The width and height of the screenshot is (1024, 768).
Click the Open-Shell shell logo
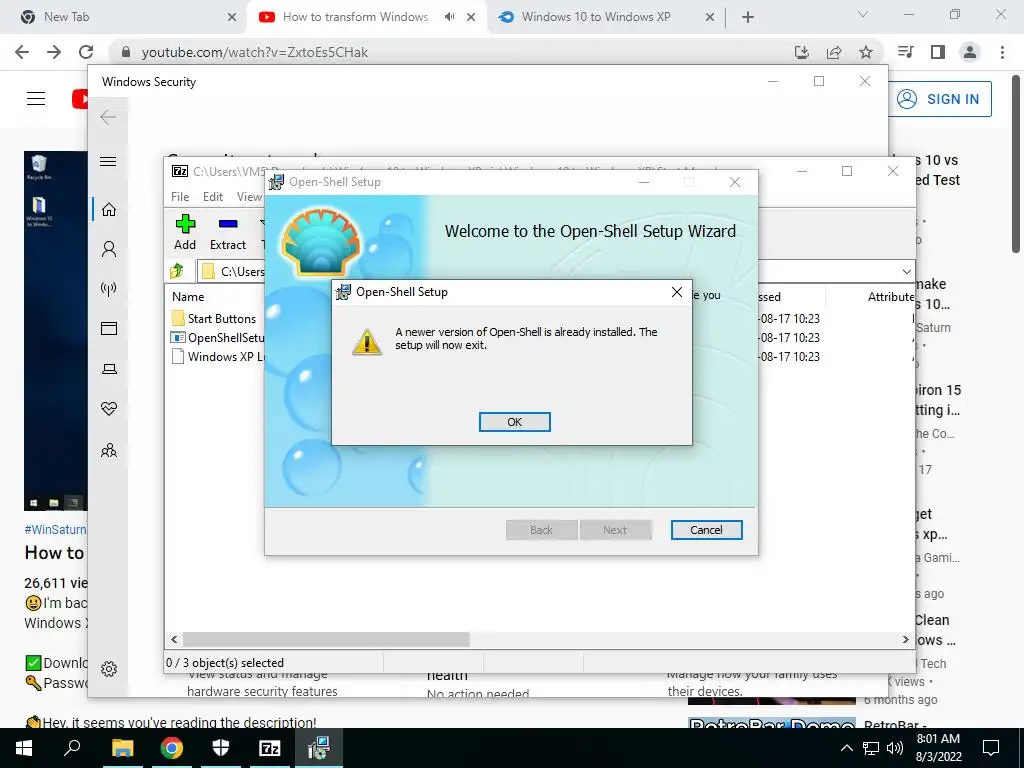[x=321, y=242]
